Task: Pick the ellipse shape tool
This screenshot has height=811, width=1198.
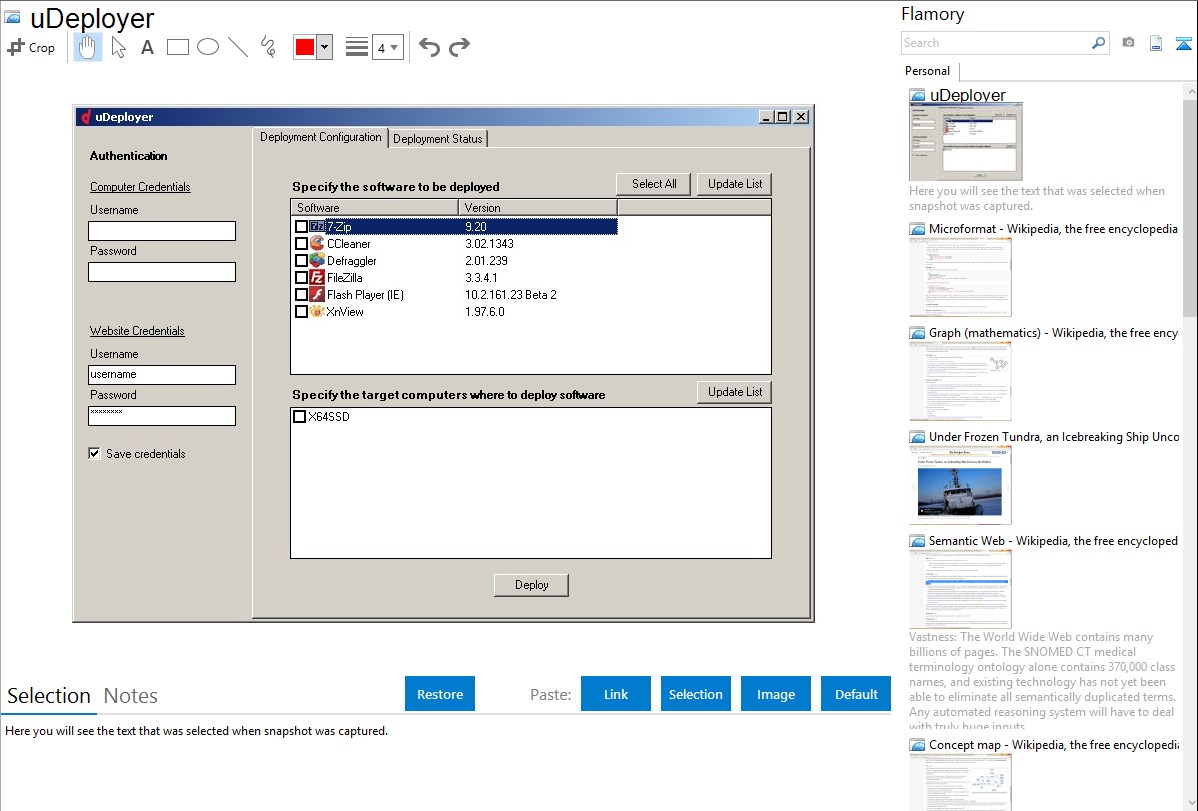Action: click(207, 47)
